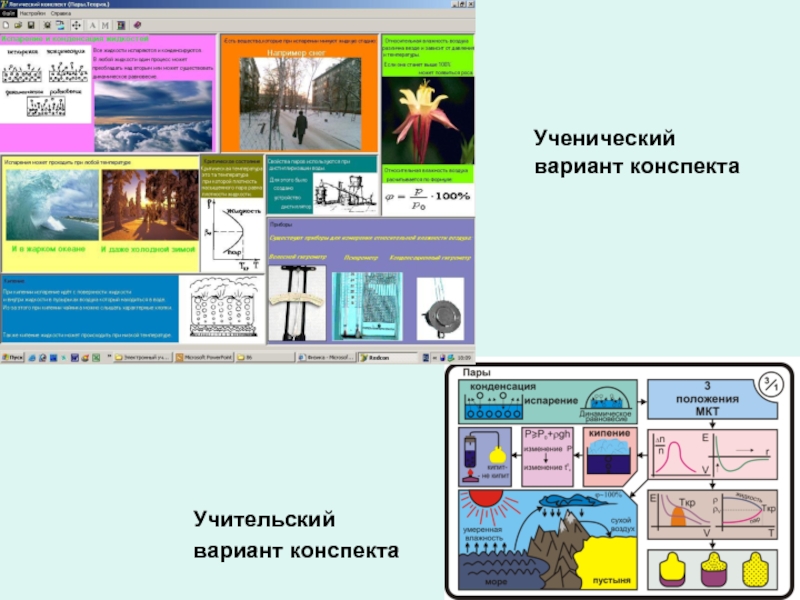
Task: Click the magenta book help icon
Action: point(137,25)
